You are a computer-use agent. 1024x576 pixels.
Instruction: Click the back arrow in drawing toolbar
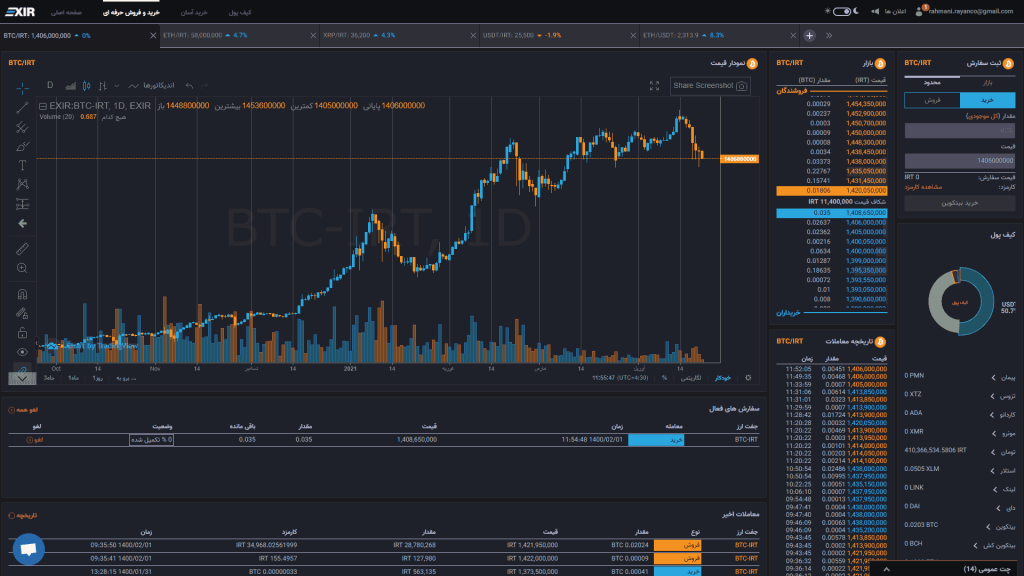pos(22,223)
